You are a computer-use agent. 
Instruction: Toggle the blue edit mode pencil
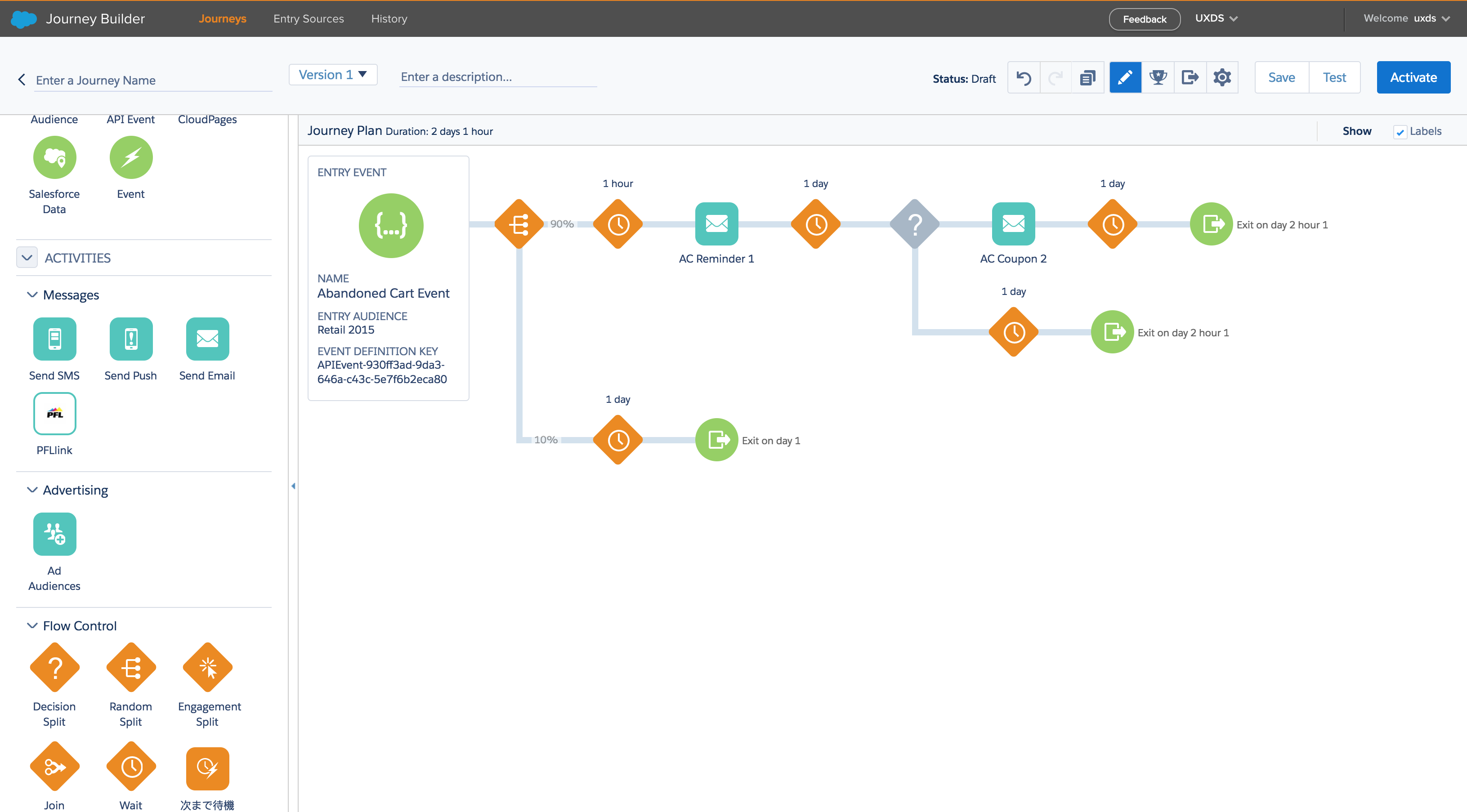point(1125,77)
